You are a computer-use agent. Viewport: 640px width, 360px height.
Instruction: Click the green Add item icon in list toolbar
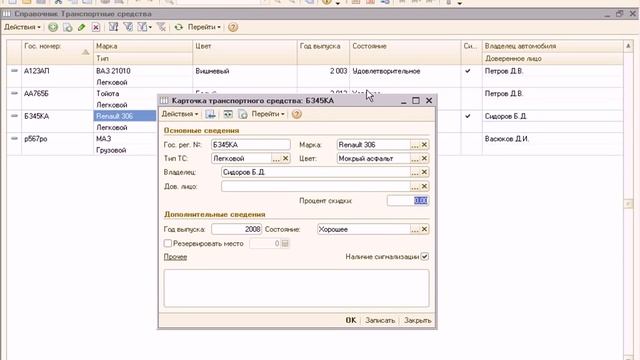pos(53,27)
